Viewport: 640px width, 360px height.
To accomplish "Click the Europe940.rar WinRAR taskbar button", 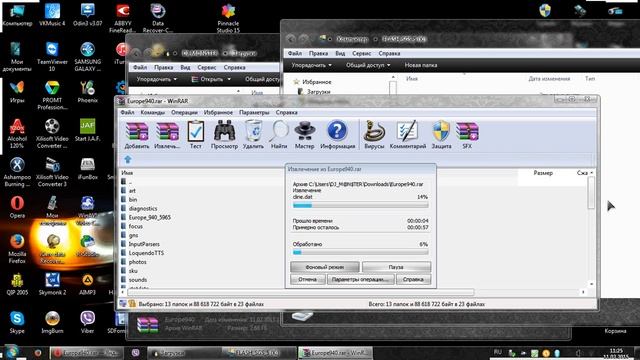I will 335,353.
